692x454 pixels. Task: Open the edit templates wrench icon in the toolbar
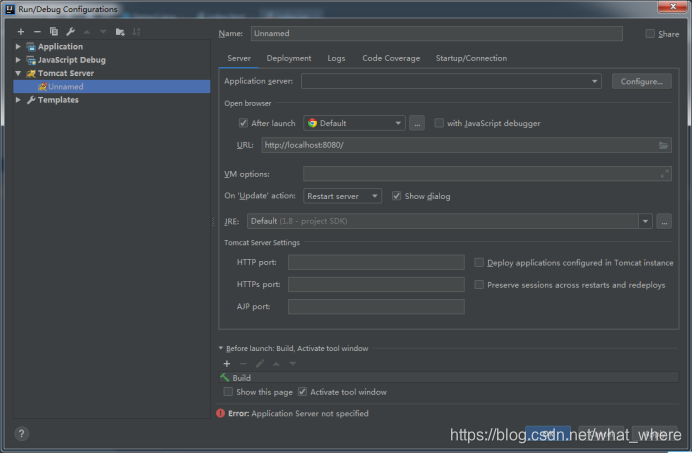[70, 31]
